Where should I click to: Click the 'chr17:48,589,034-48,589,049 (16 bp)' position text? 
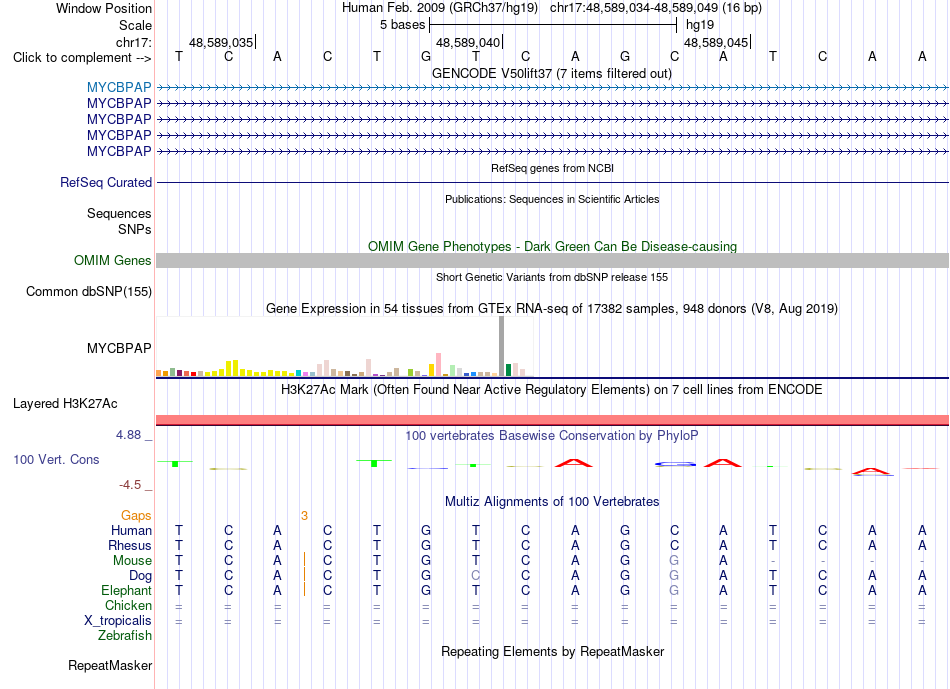pos(656,8)
